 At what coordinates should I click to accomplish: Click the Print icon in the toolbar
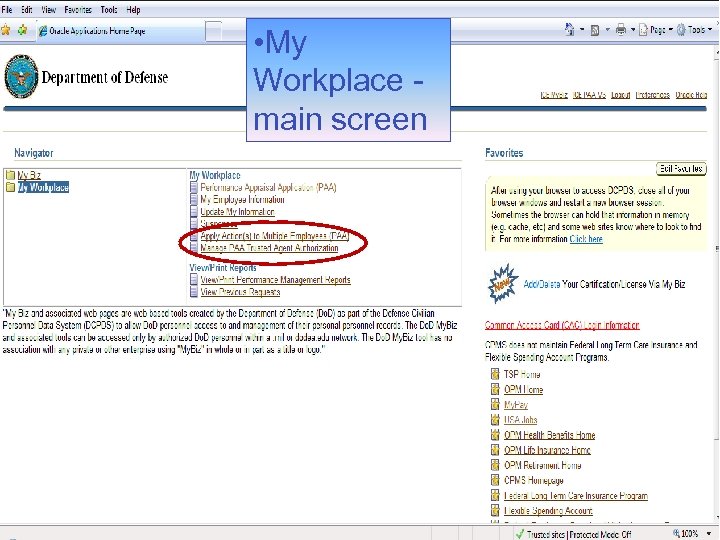point(621,30)
